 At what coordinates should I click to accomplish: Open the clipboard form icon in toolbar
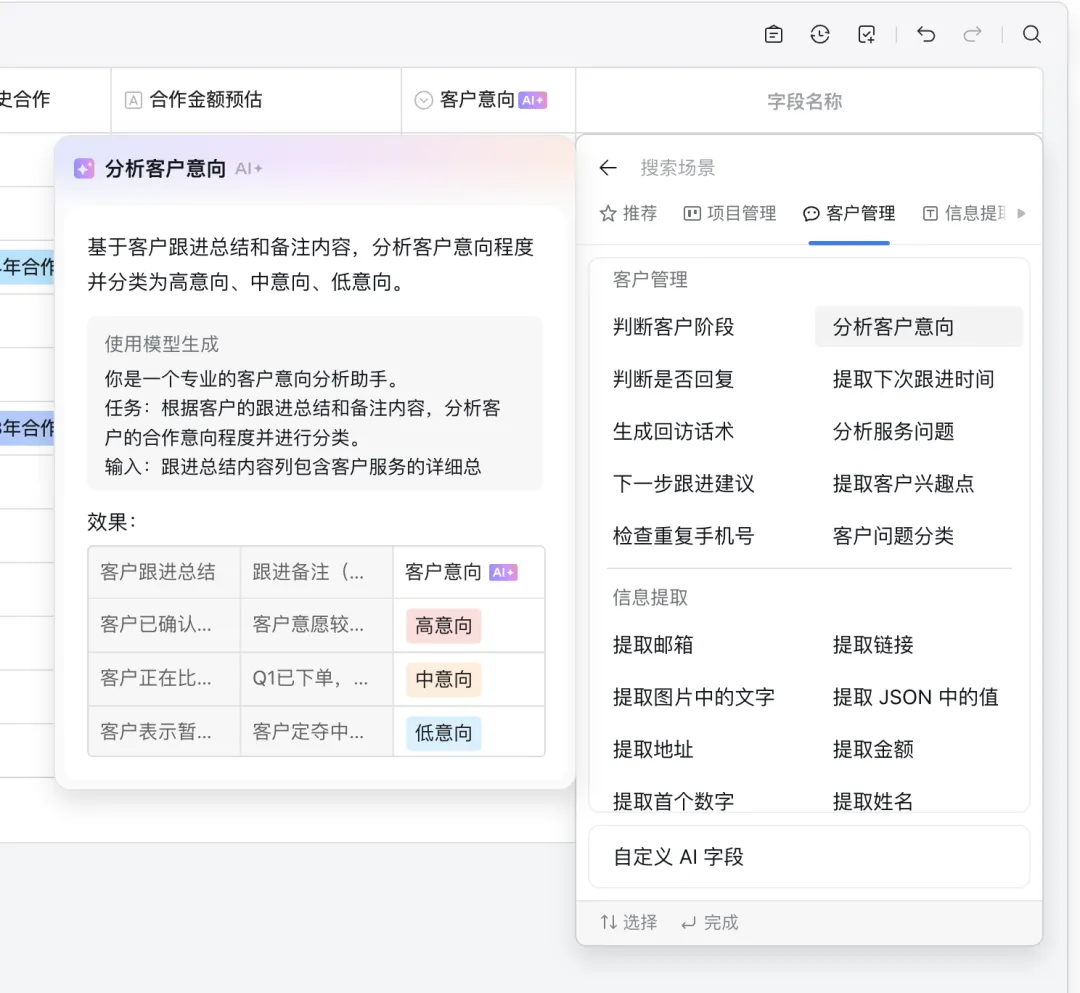pyautogui.click(x=773, y=34)
